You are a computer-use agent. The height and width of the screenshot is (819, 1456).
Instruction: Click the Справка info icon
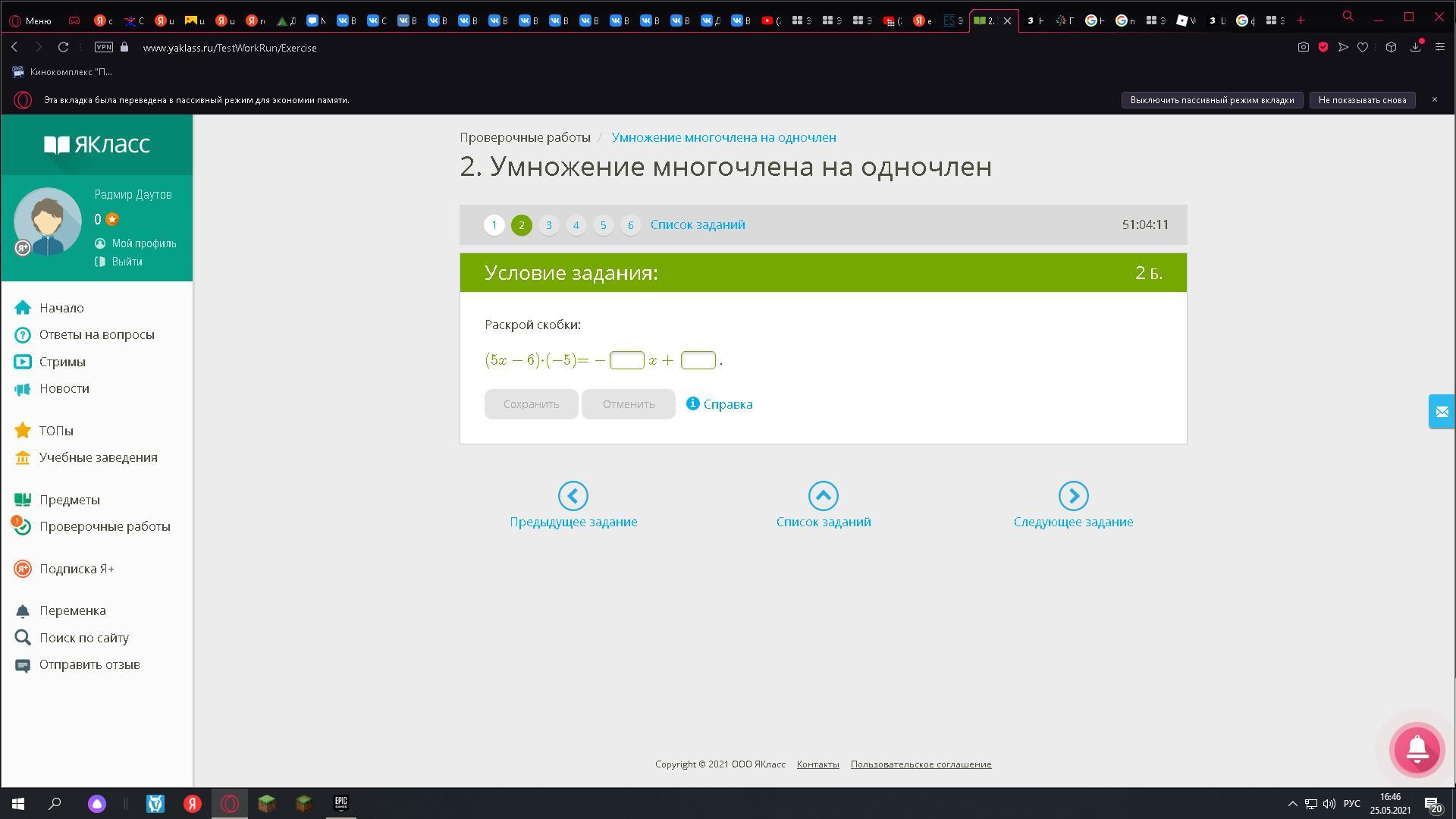[x=692, y=403]
